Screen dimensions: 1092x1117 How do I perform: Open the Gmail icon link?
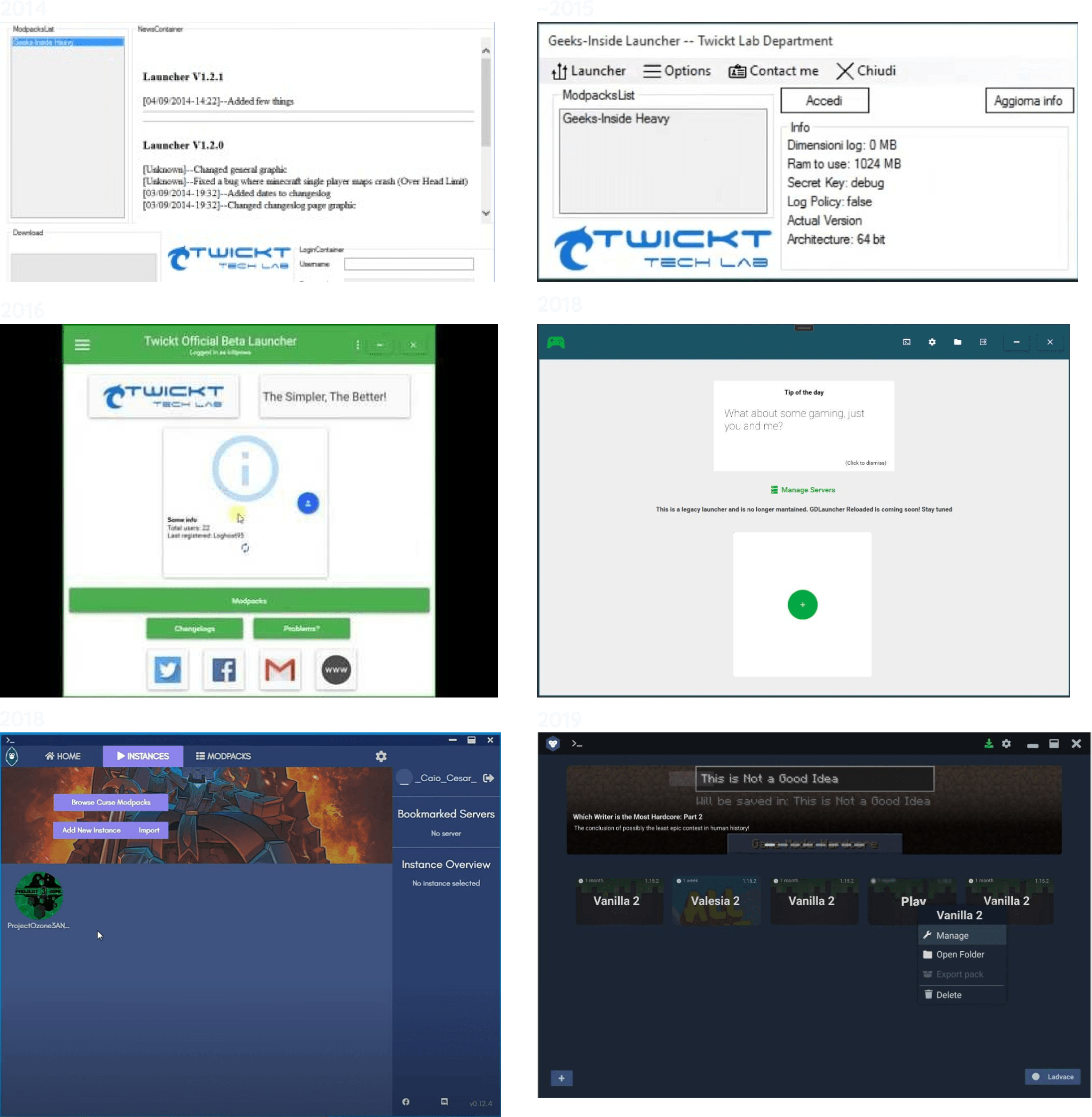tap(280, 669)
